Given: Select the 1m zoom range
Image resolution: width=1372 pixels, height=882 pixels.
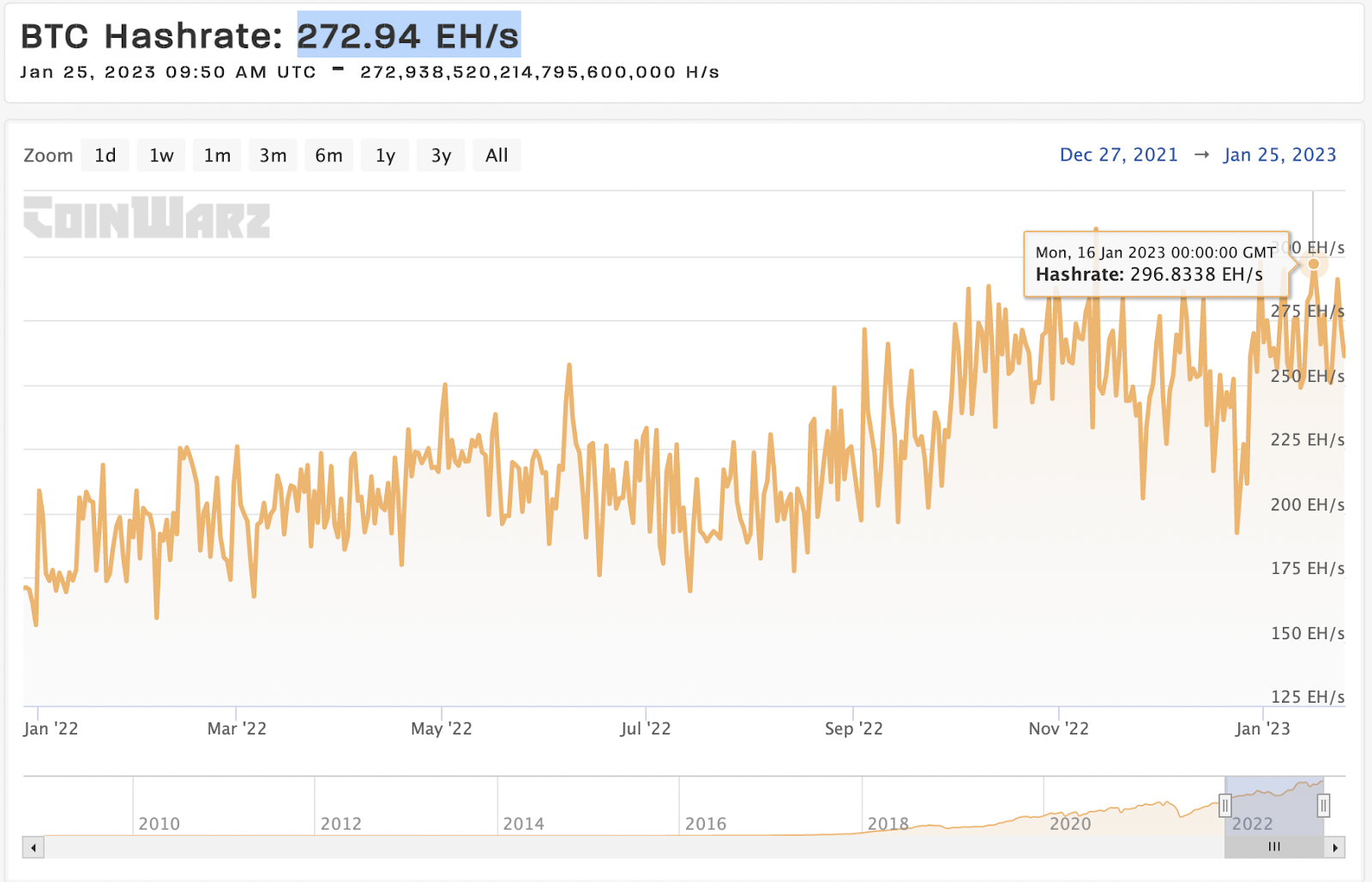Looking at the screenshot, I should [217, 155].
